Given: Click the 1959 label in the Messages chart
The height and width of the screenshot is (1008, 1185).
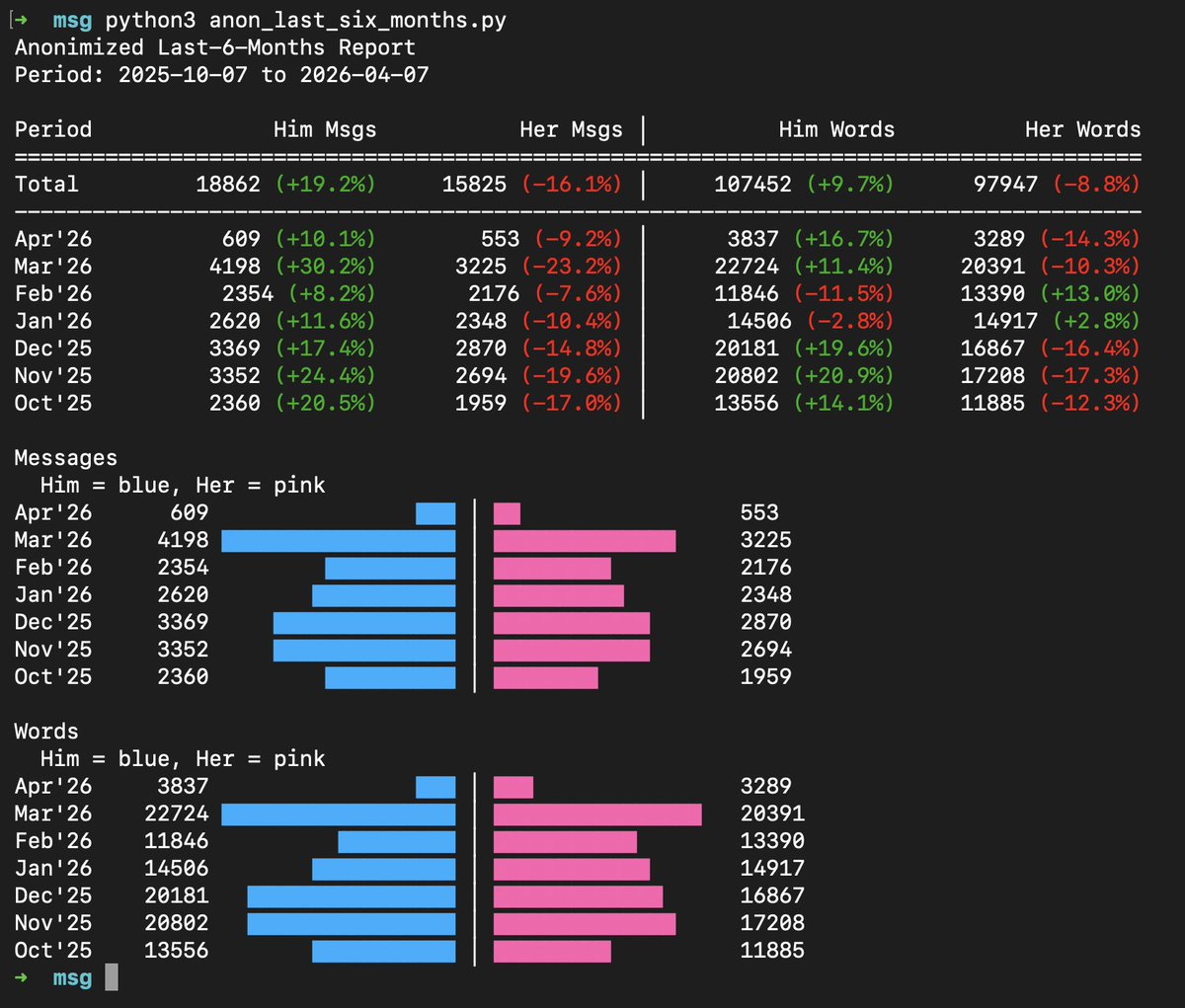Looking at the screenshot, I should point(766,677).
